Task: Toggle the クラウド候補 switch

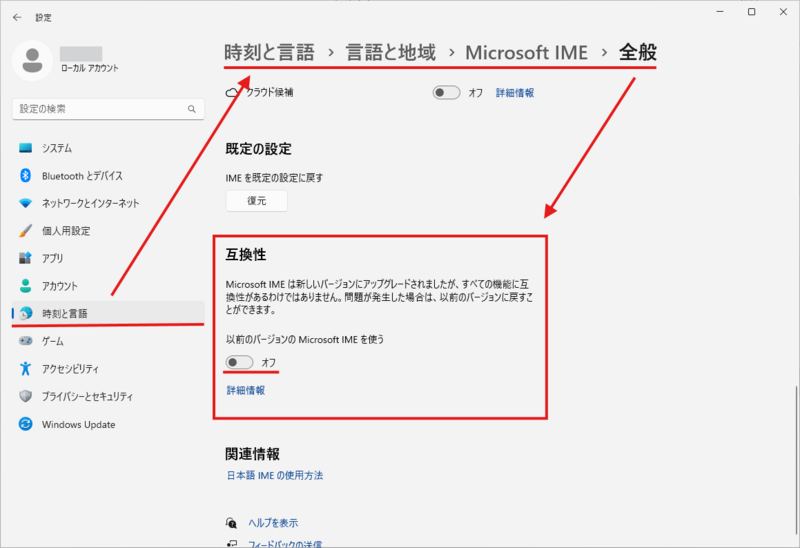Action: 446,93
